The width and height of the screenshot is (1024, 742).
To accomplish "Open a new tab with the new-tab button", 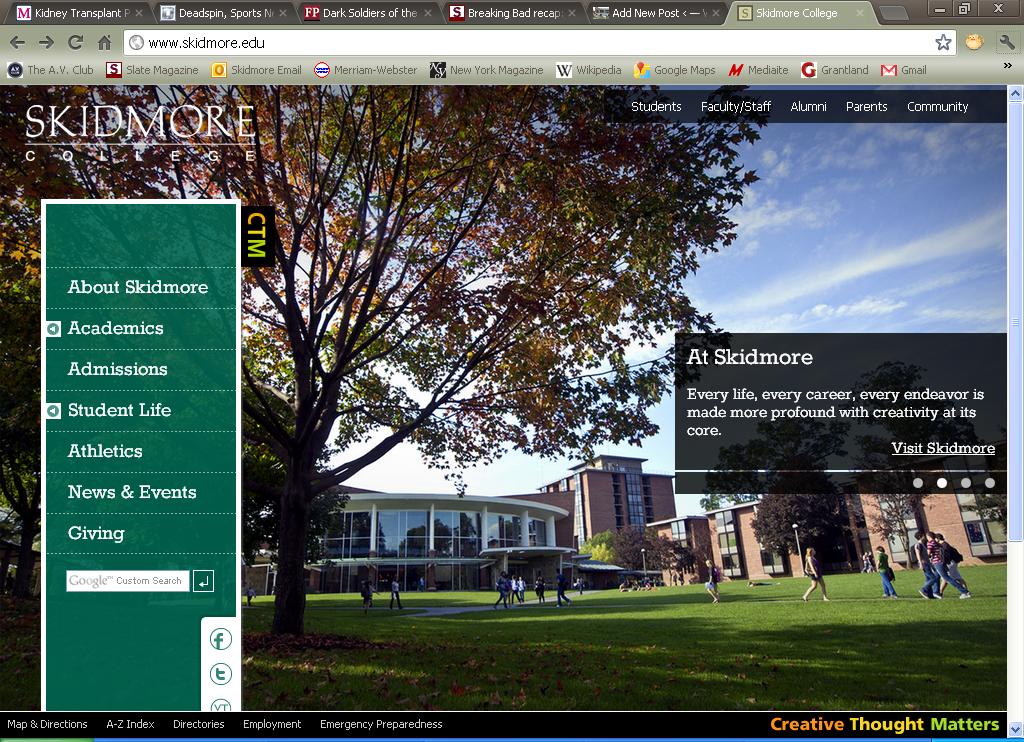I will [x=894, y=12].
